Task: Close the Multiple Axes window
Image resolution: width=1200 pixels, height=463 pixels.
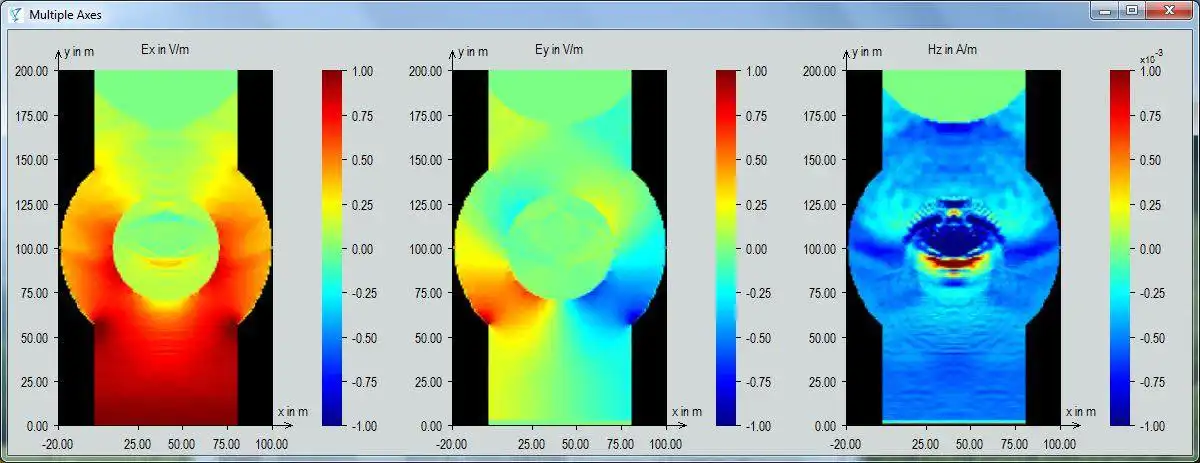Action: click(1168, 10)
